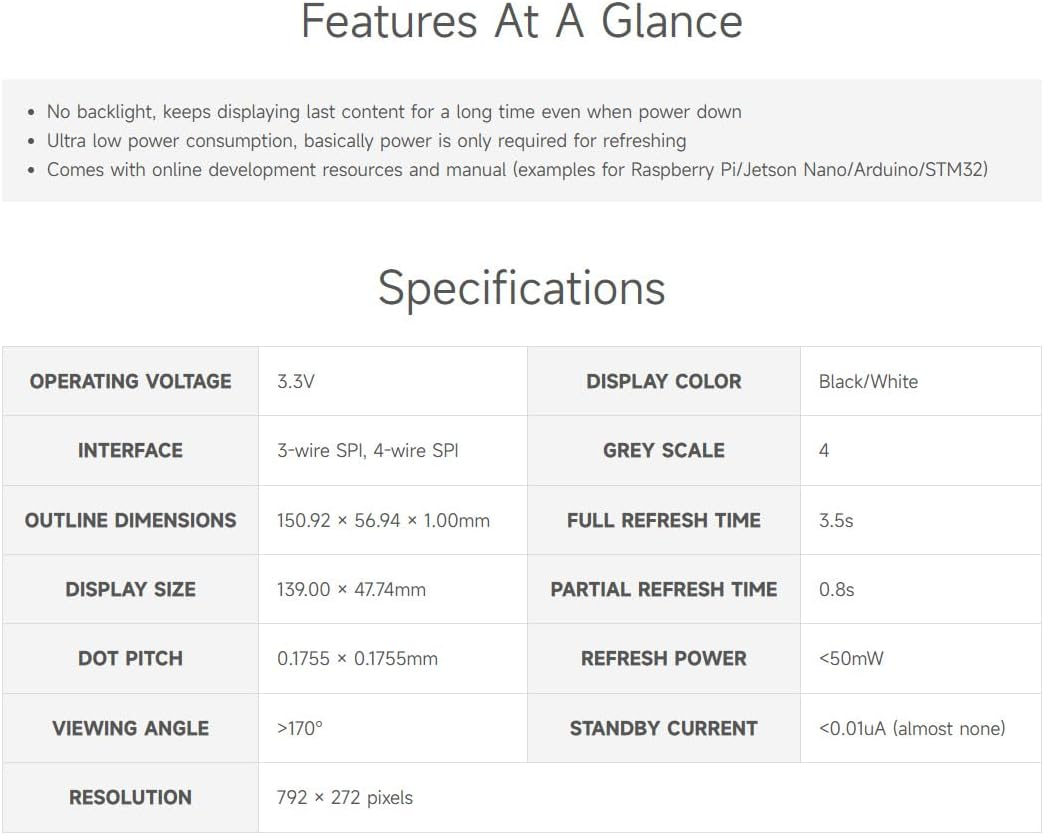Click the 3.3V voltage value
This screenshot has height=835, width=1044.
click(296, 381)
